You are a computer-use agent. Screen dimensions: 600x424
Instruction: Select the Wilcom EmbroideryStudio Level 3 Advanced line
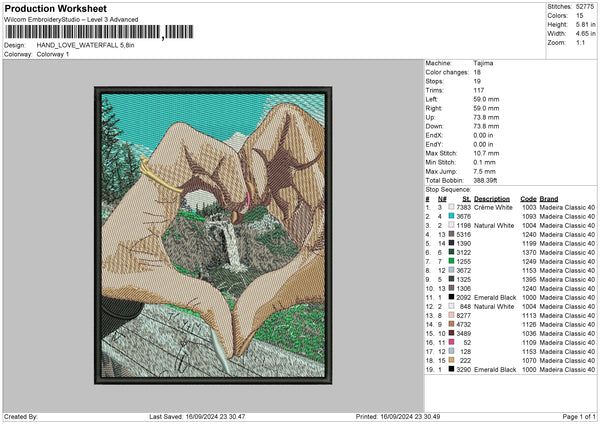click(71, 20)
